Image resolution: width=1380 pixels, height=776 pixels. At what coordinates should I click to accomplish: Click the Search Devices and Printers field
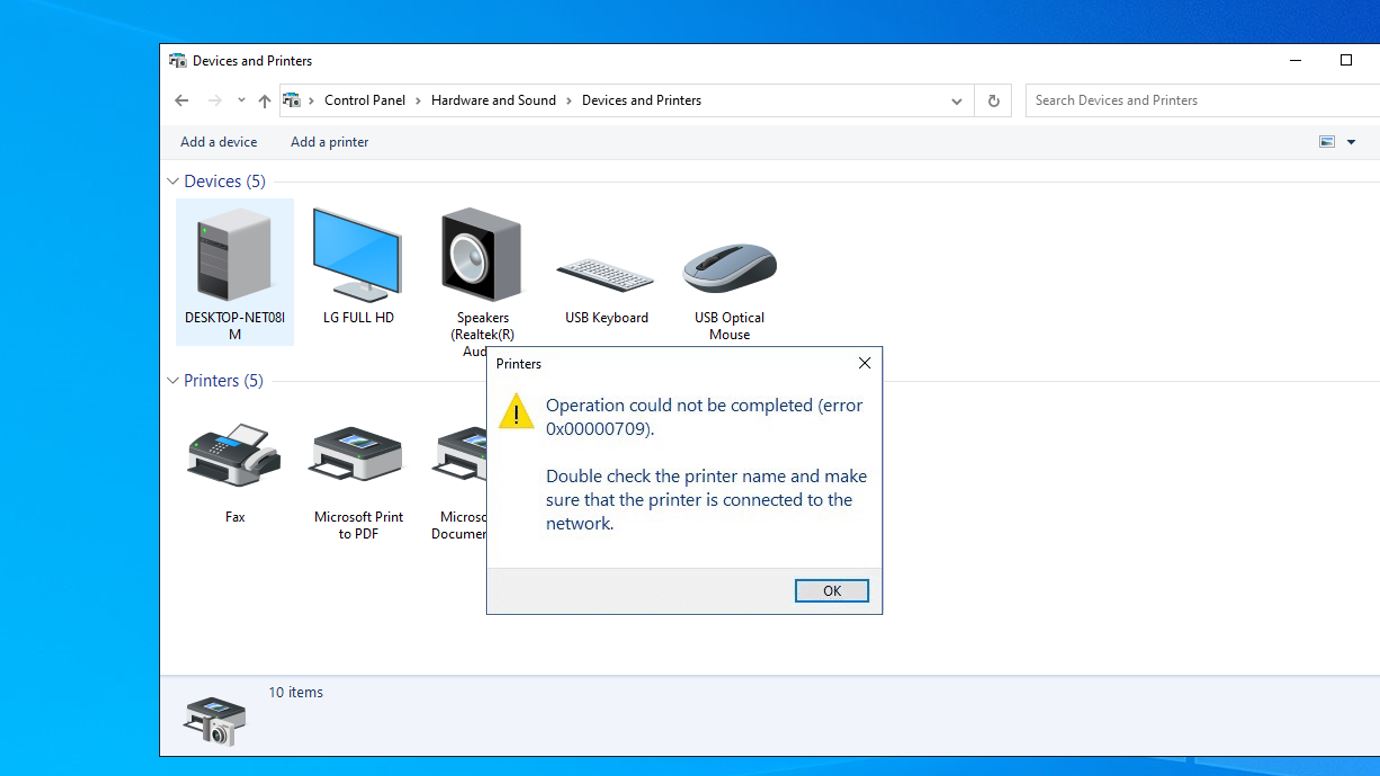[1202, 100]
